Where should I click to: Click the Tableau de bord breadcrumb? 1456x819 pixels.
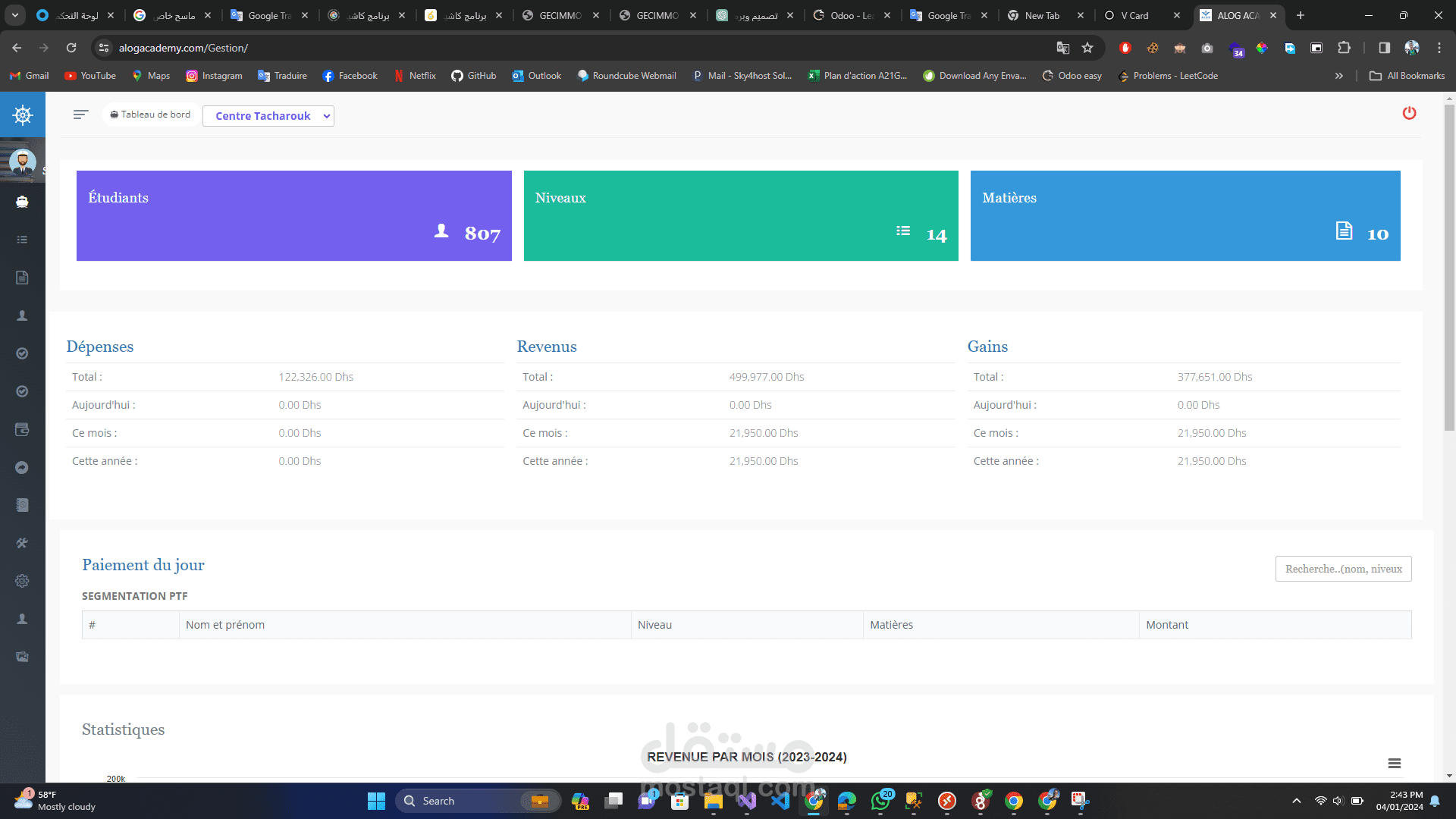[151, 115]
